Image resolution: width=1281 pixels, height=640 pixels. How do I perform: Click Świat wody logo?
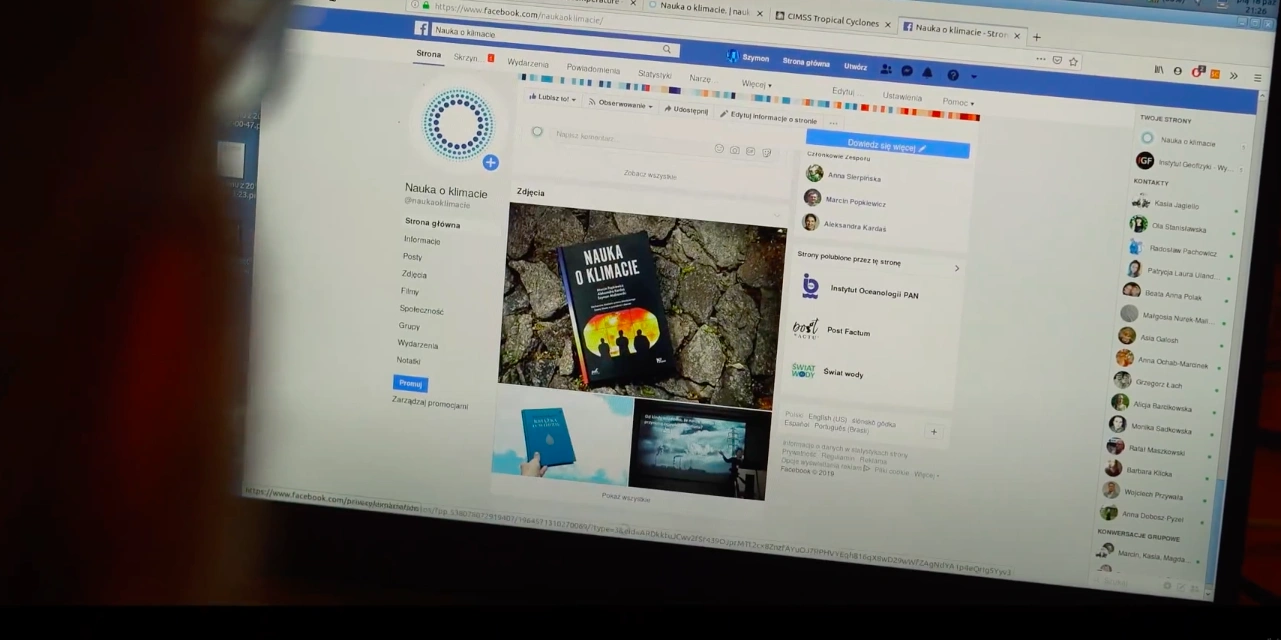pyautogui.click(x=803, y=370)
